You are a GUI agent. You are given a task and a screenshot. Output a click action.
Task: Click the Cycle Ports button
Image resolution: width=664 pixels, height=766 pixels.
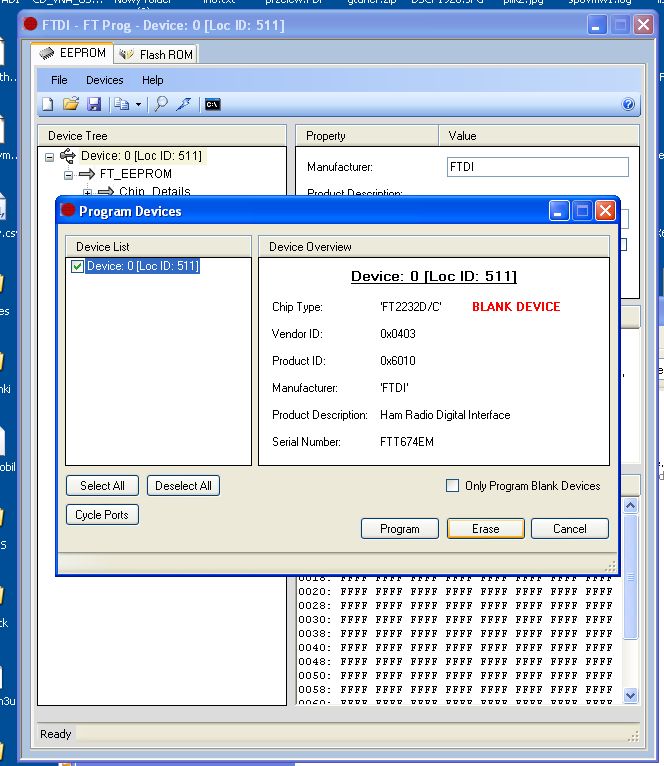point(102,515)
